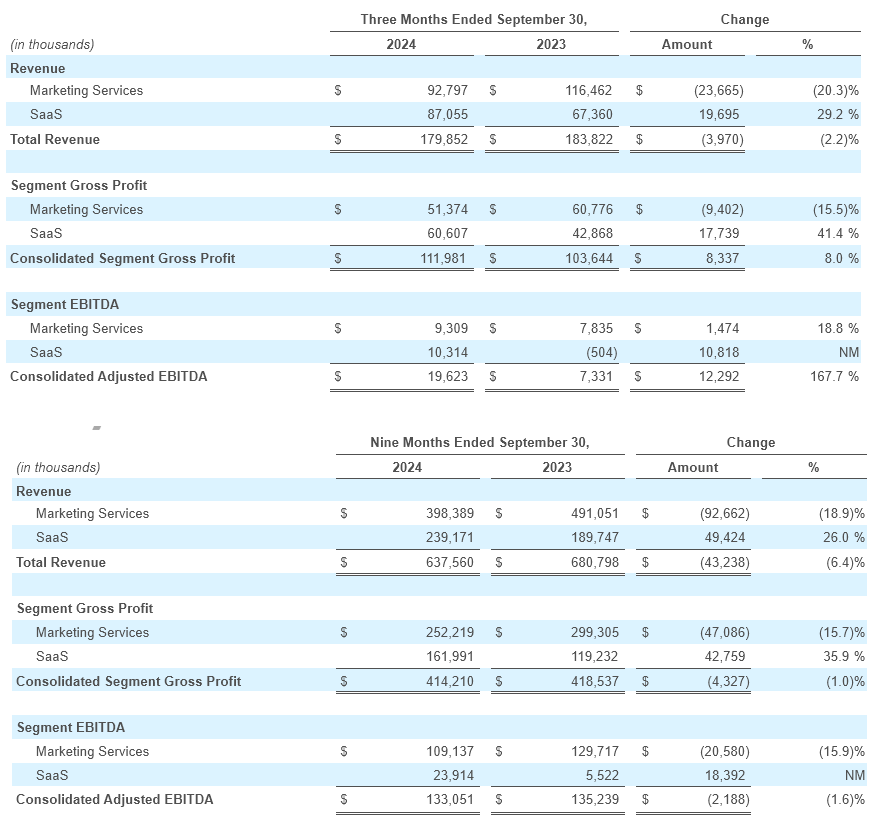Screen dimensions: 890x830
Task: Select the 26.0 % change value
Action: 844,538
